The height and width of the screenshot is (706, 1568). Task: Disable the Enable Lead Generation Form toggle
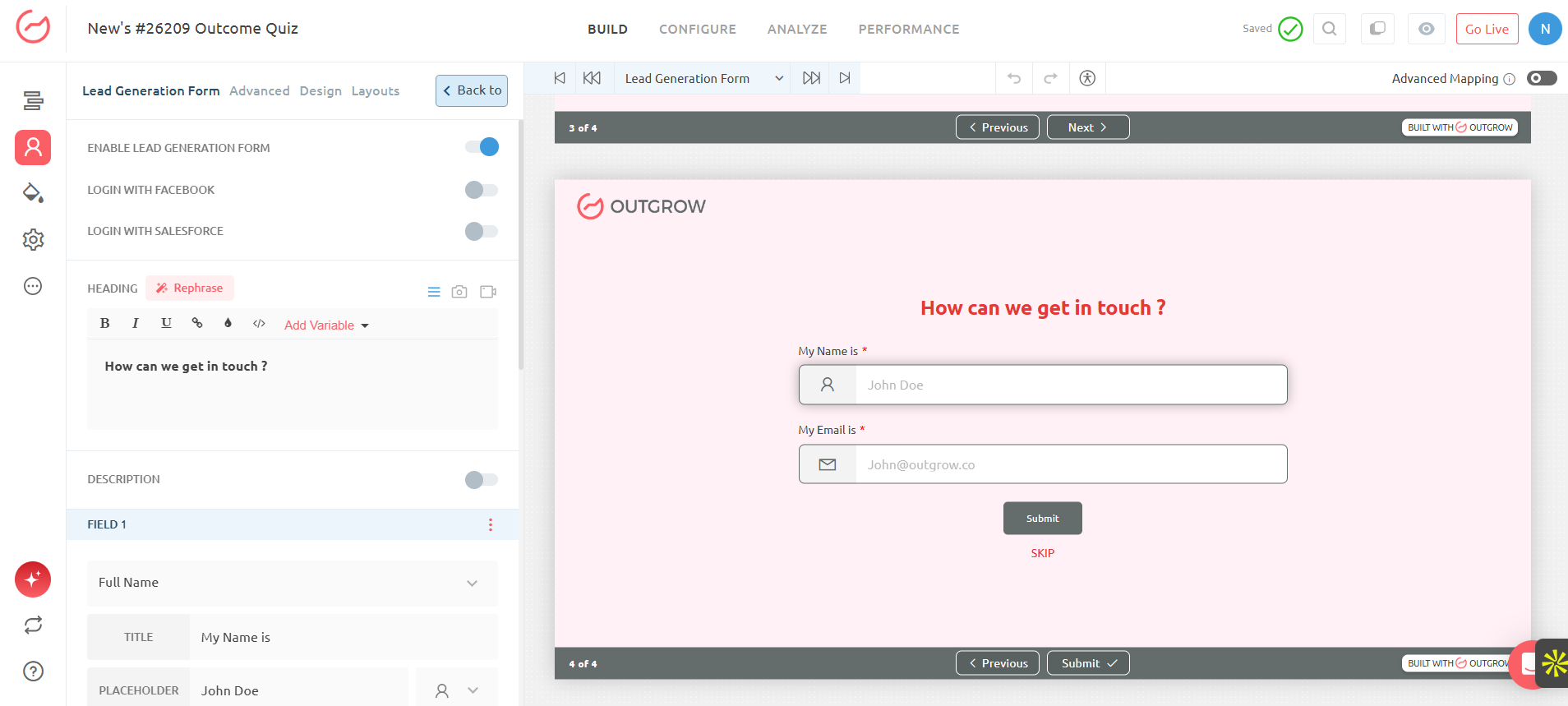pyautogui.click(x=482, y=147)
